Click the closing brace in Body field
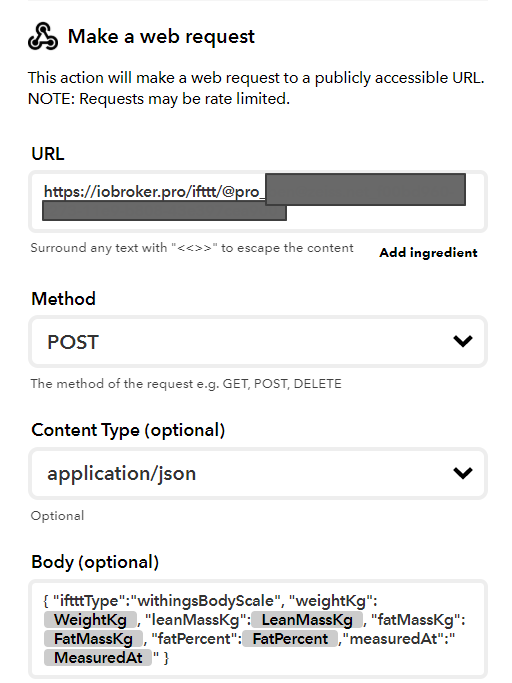This screenshot has width=512, height=683. 166,658
